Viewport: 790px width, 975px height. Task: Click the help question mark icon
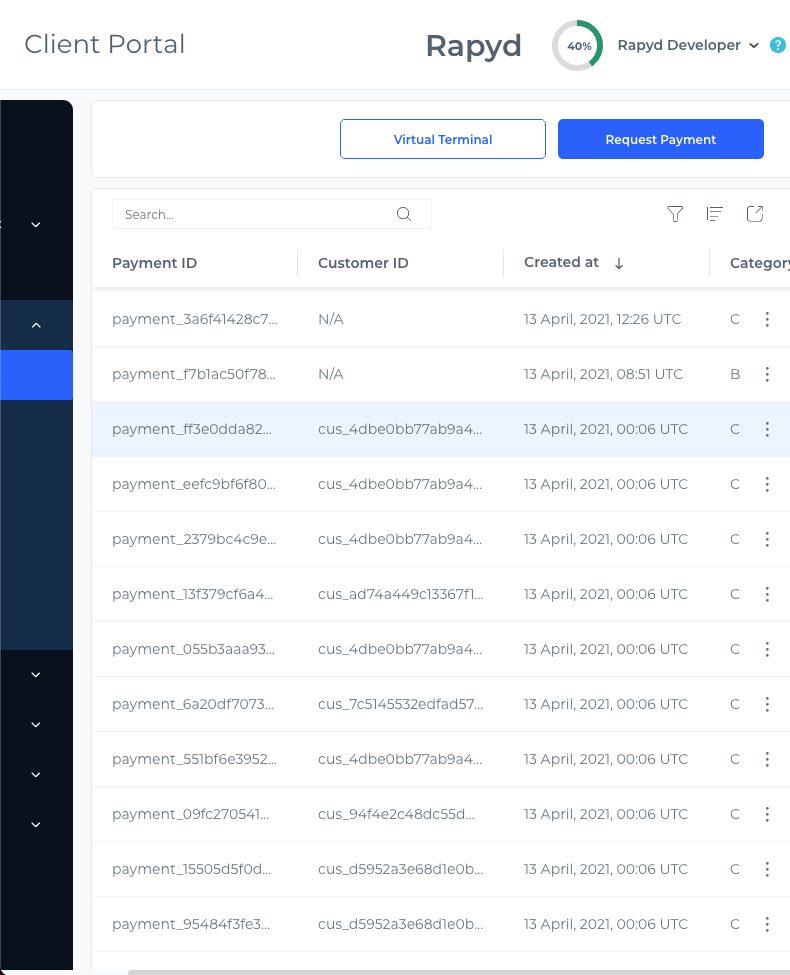coord(778,45)
